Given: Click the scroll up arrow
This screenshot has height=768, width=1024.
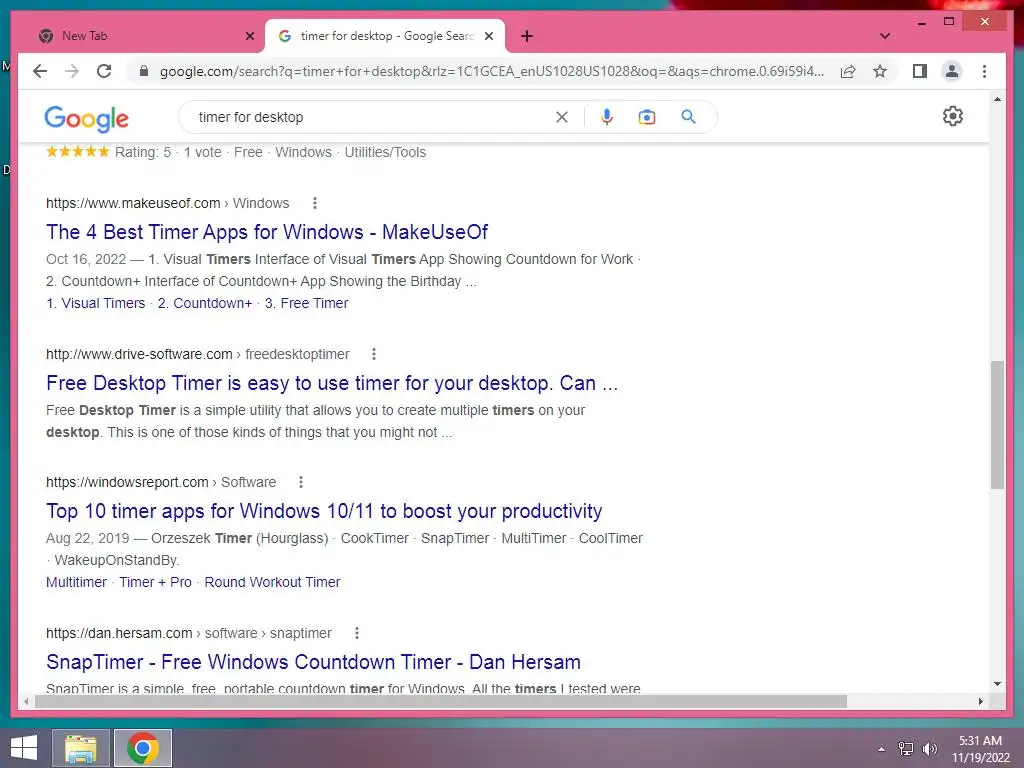Looking at the screenshot, I should click(997, 99).
